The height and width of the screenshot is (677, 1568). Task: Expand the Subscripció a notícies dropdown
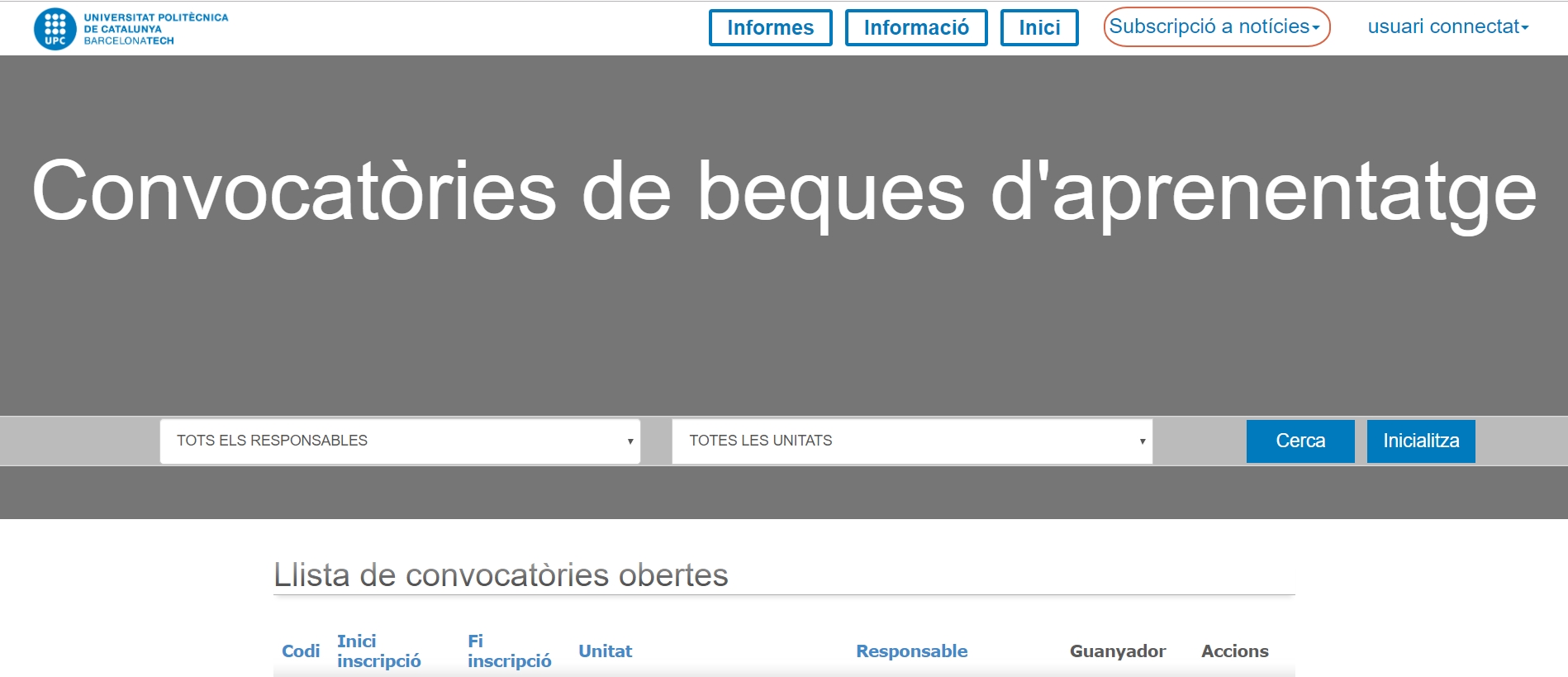[x=1215, y=27]
